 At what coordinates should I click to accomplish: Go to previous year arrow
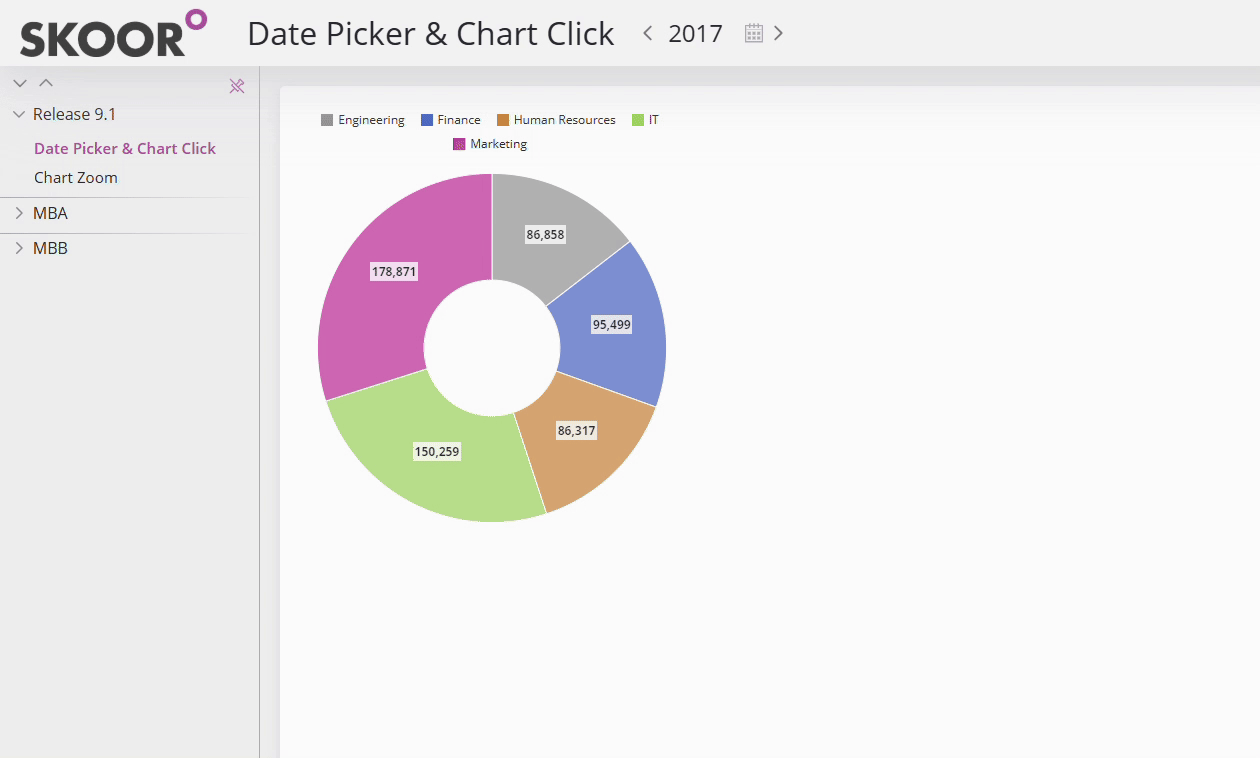coord(648,33)
